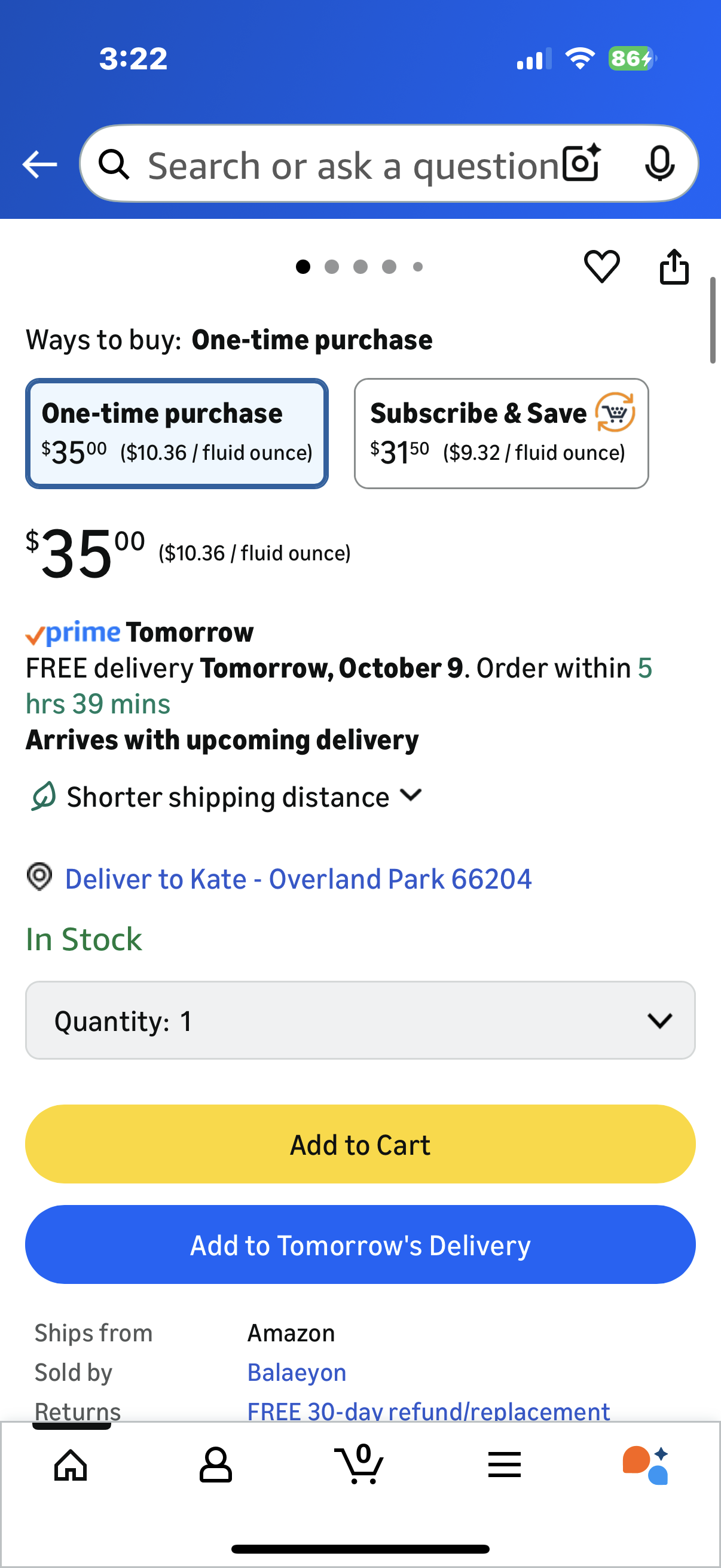Screen dimensions: 721x1568
Task: Open the hamburger menu icon
Action: pos(505,1465)
